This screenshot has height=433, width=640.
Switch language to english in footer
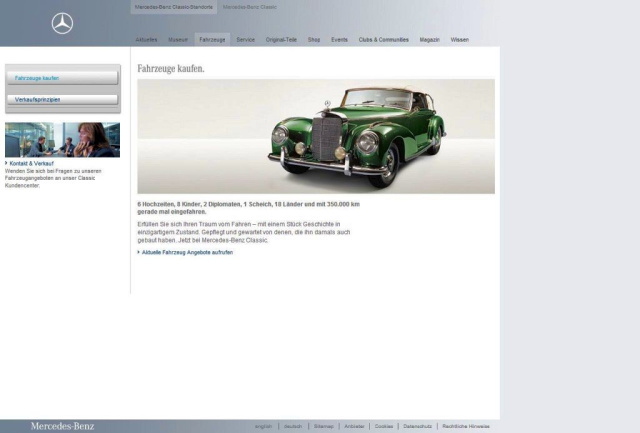pos(263,426)
